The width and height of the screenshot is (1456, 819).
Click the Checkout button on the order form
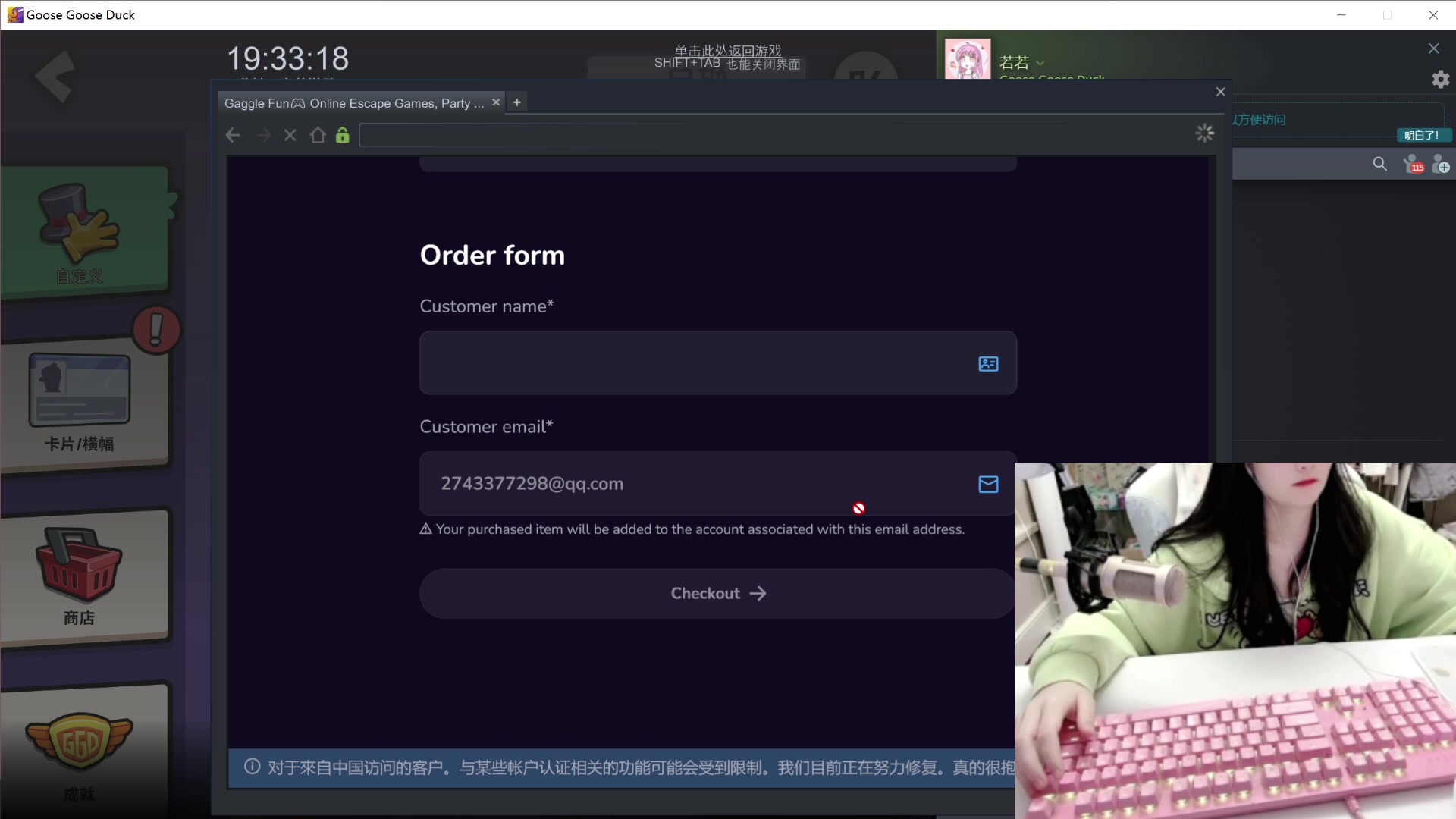click(716, 593)
